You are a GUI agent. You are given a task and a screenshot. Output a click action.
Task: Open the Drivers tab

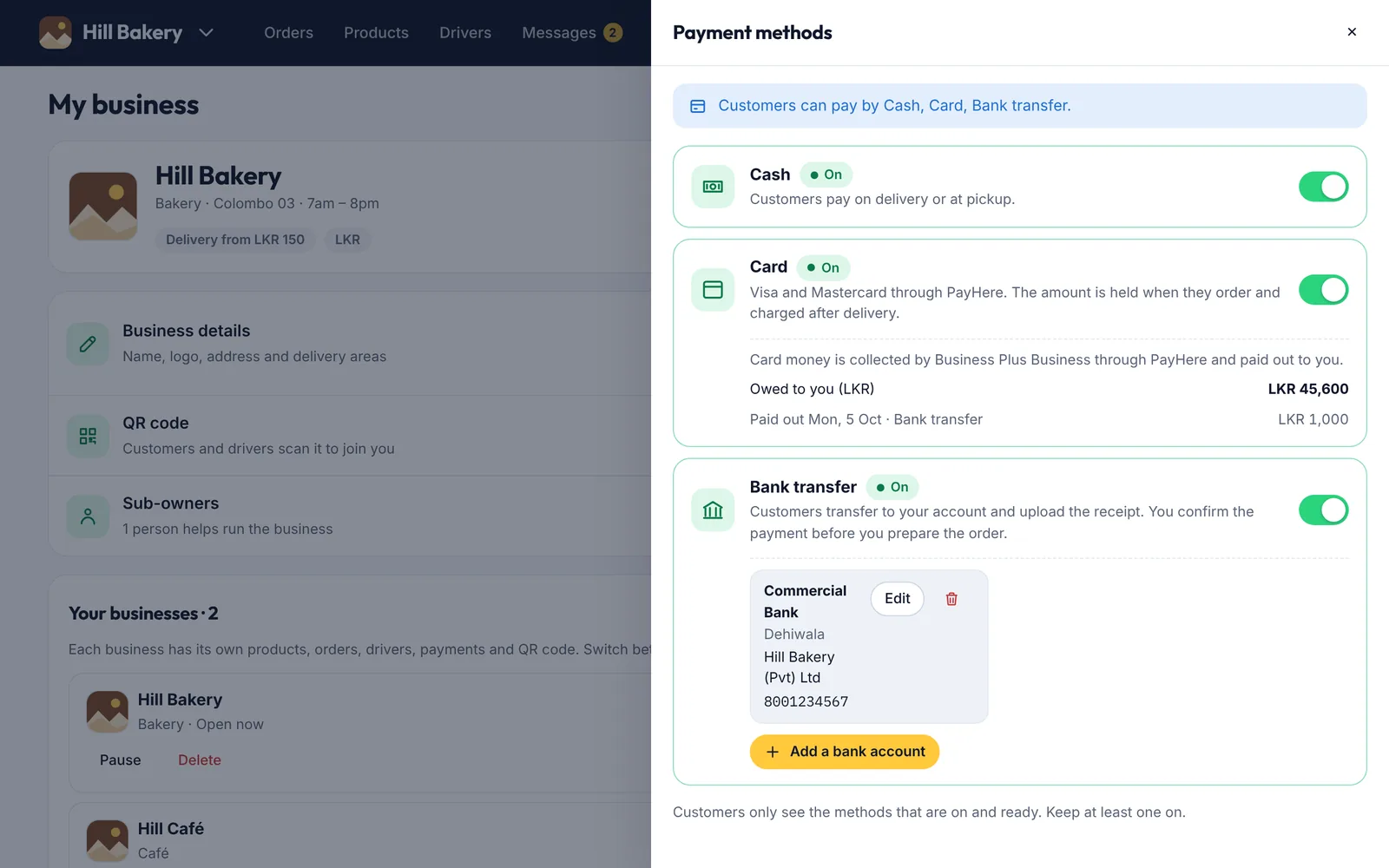(x=465, y=33)
